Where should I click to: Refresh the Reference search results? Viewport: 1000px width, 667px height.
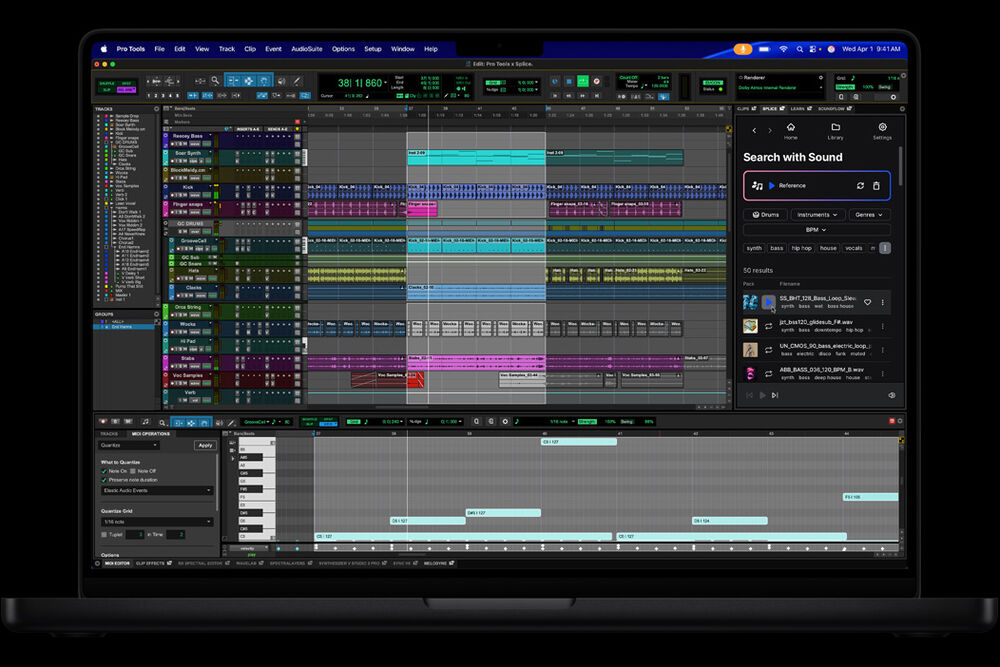(x=860, y=186)
